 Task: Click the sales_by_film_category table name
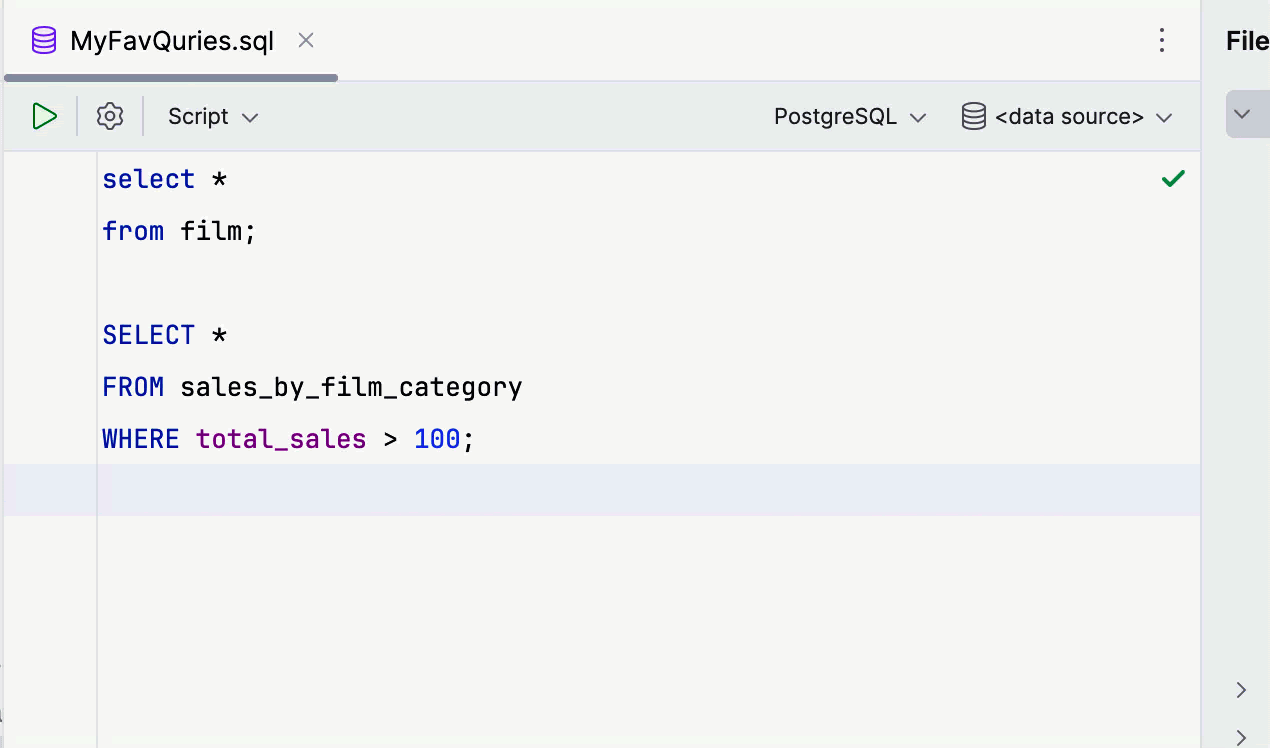tap(351, 387)
